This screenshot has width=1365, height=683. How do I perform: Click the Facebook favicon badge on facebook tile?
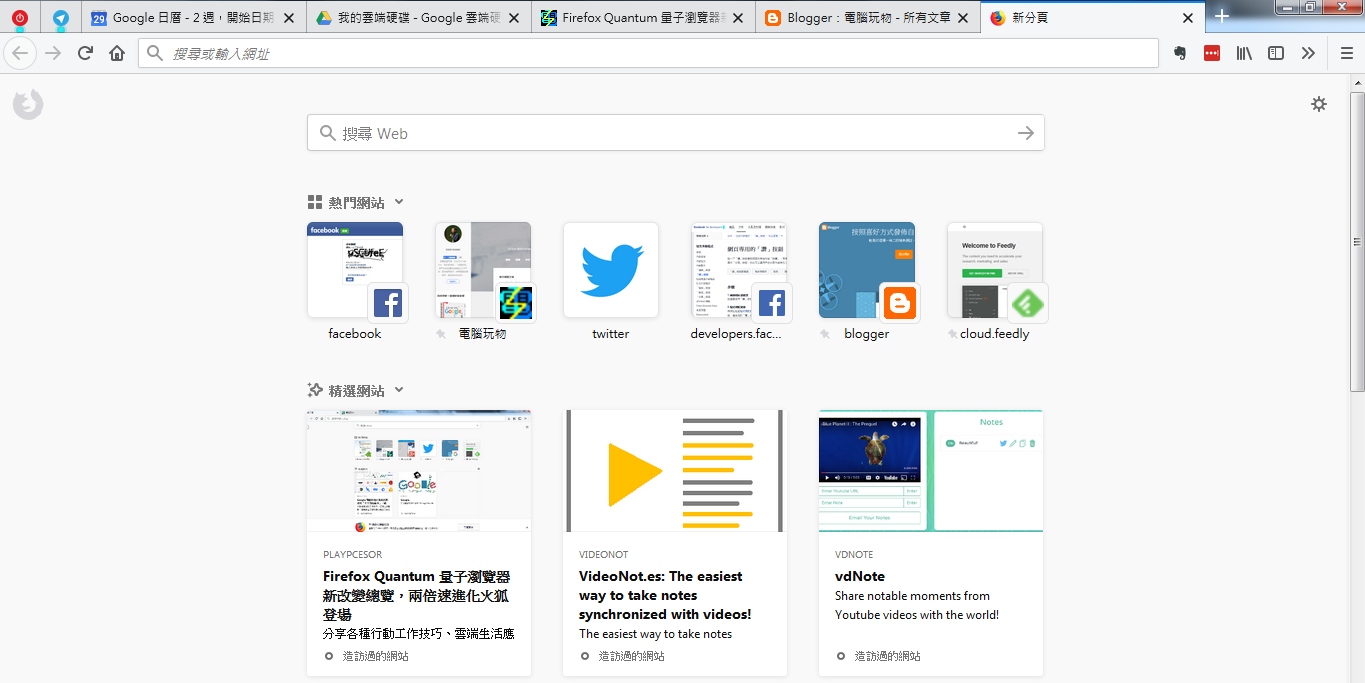[388, 303]
